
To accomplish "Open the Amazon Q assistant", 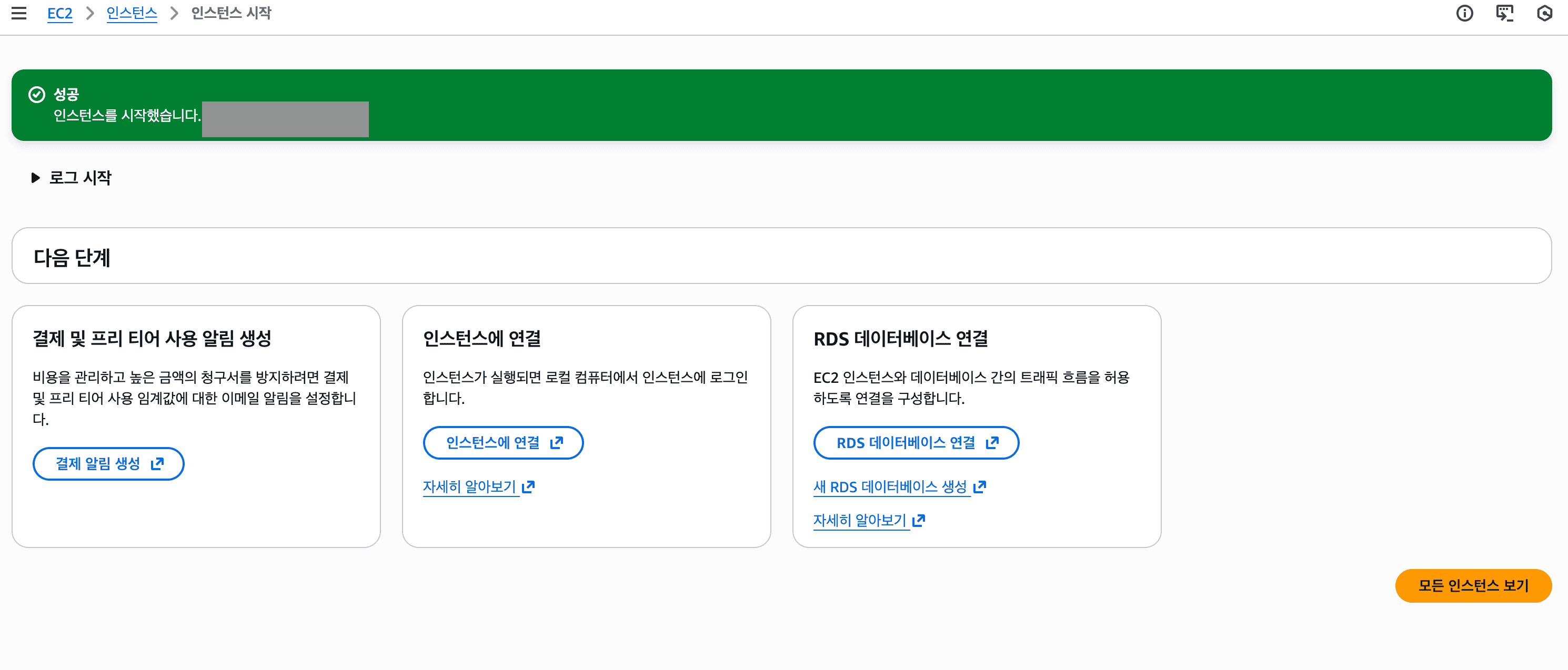I will point(1544,13).
